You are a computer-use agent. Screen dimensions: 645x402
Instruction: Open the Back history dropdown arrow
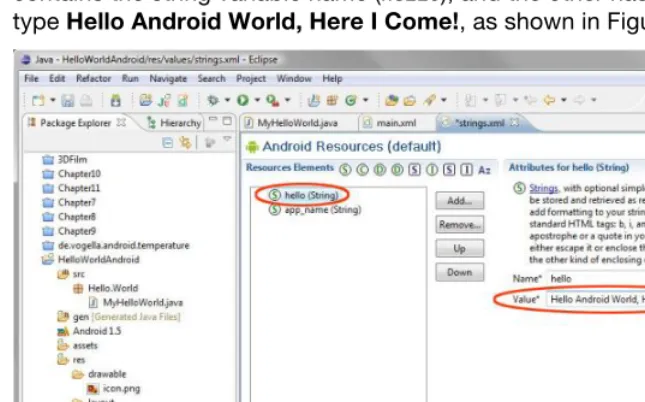(x=564, y=100)
